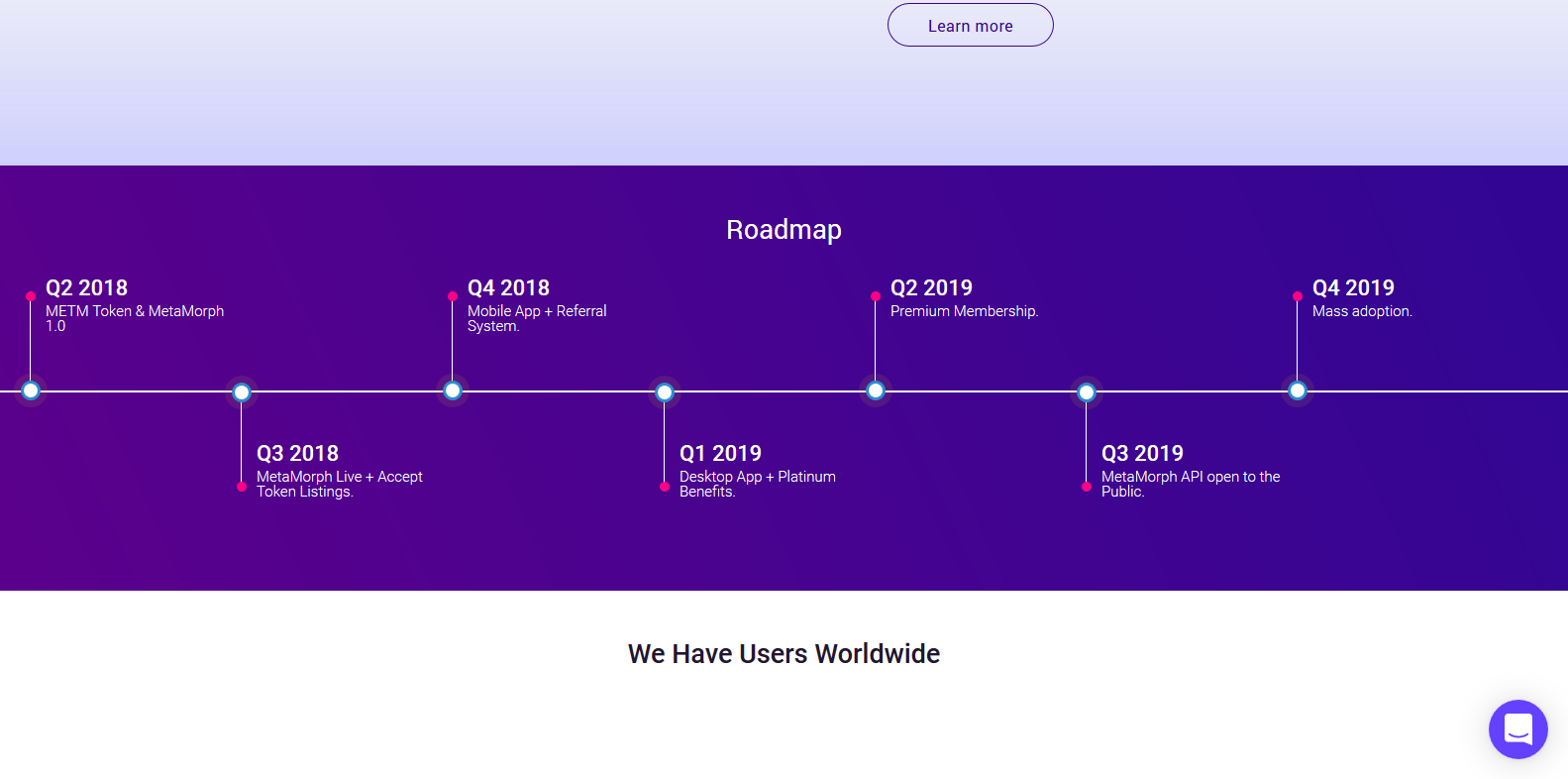This screenshot has height=779, width=1568.
Task: Select the Q1 2019 timeline marker
Action: tap(665, 392)
